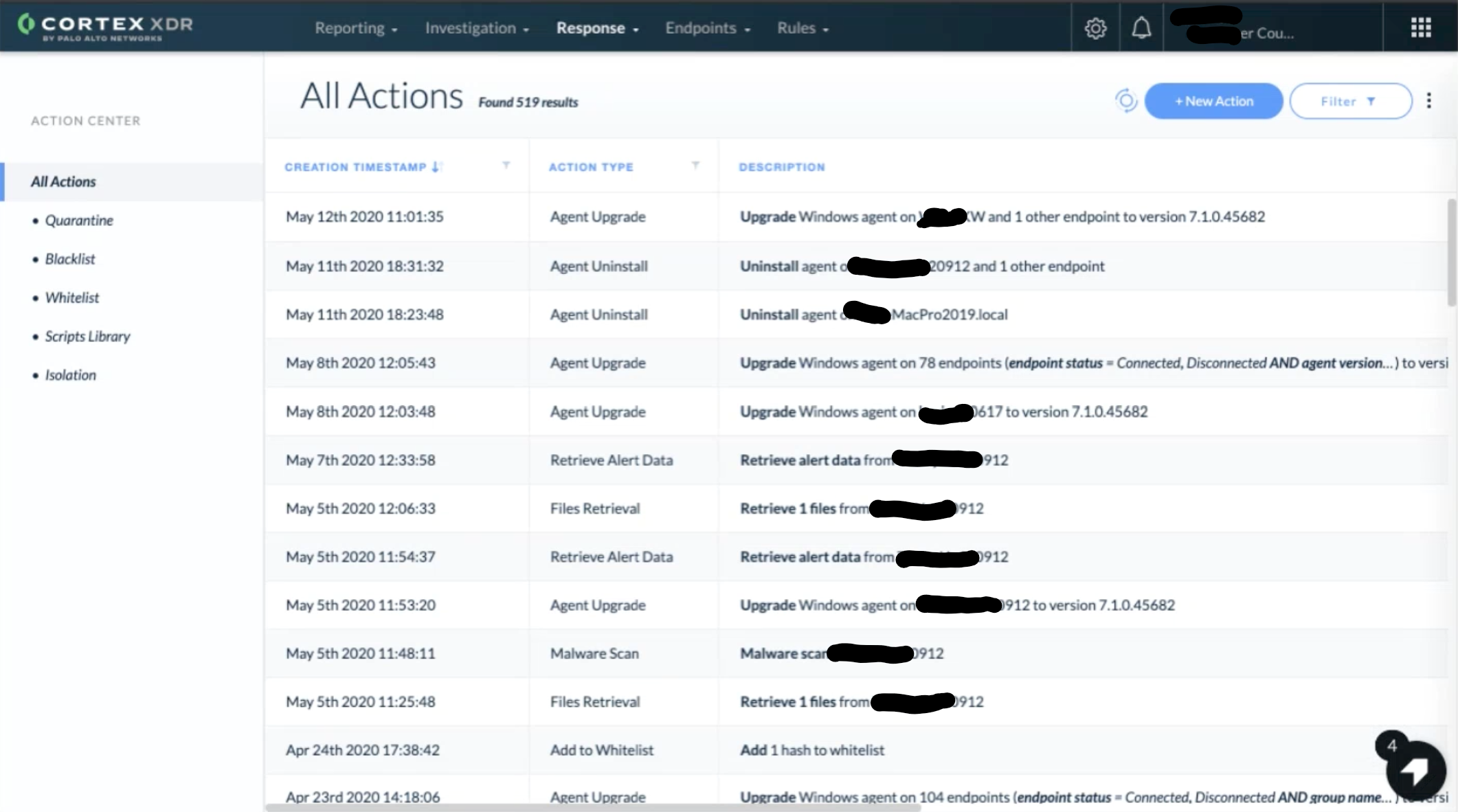Click the New Action button
This screenshot has width=1458, height=812.
[1213, 101]
